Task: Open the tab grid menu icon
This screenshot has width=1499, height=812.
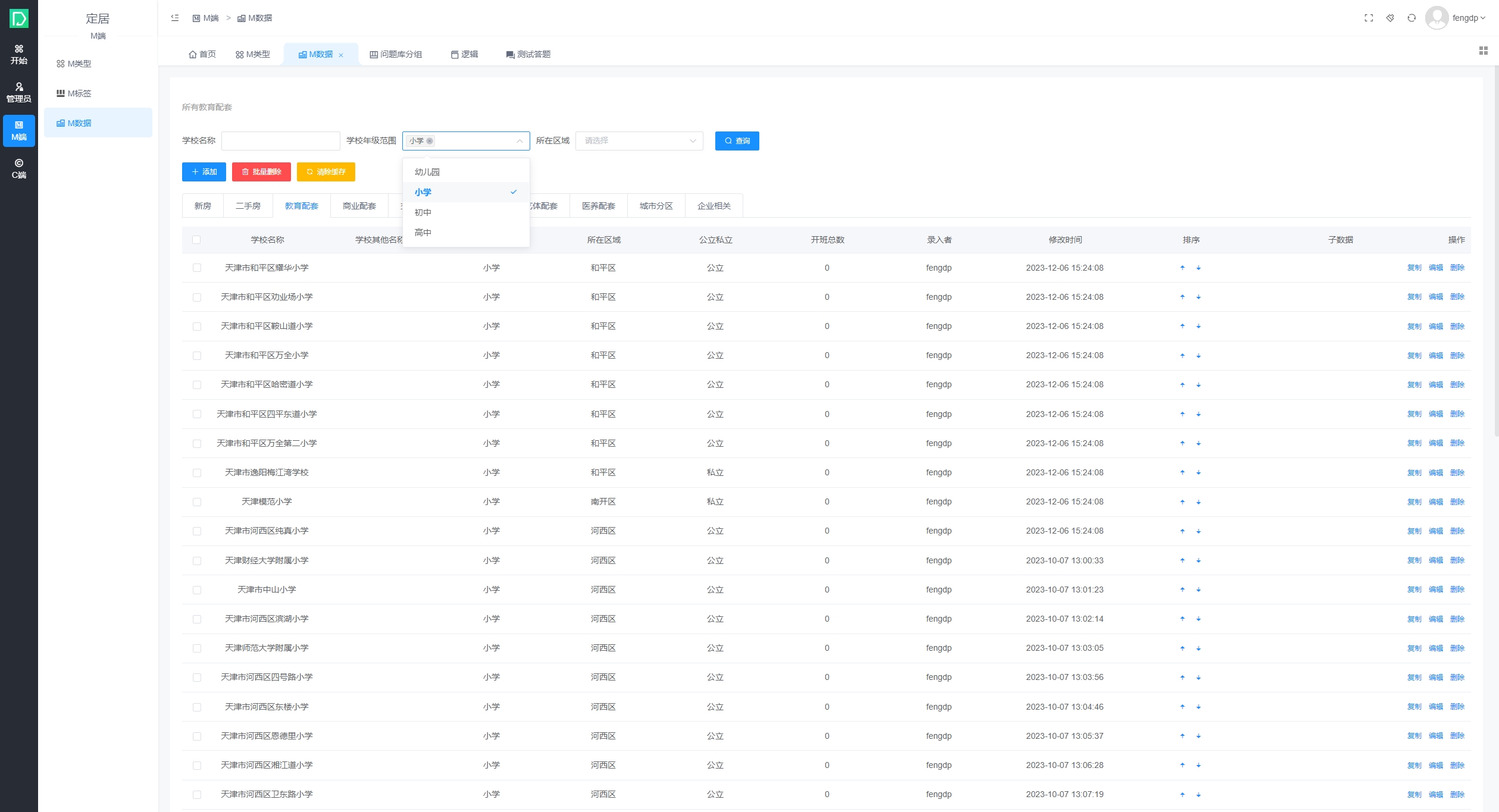Action: 1484,51
